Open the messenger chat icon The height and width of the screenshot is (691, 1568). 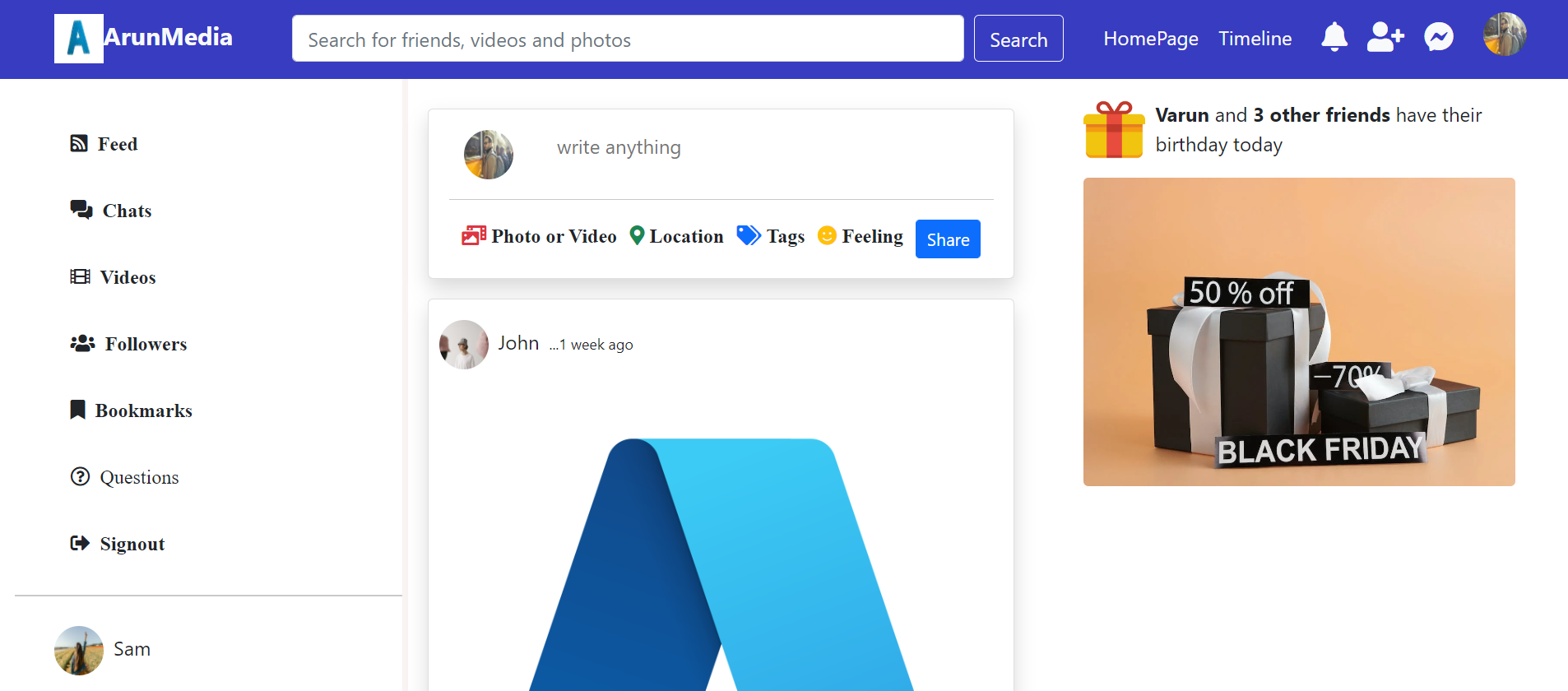click(x=1439, y=37)
